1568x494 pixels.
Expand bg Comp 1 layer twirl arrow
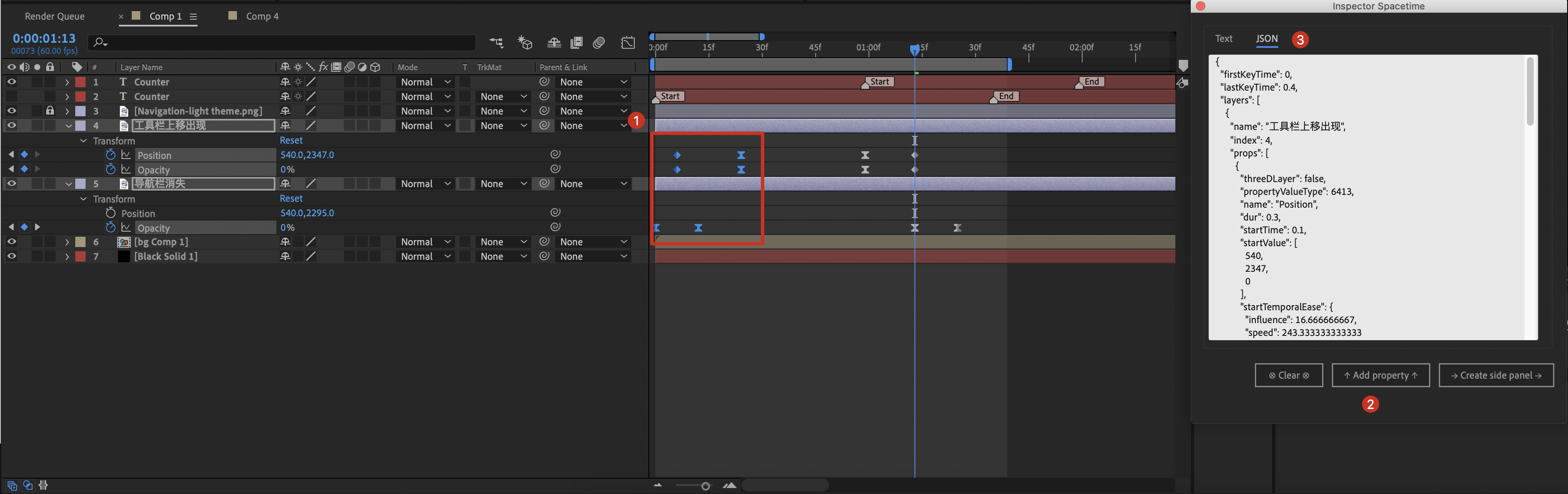(x=67, y=242)
